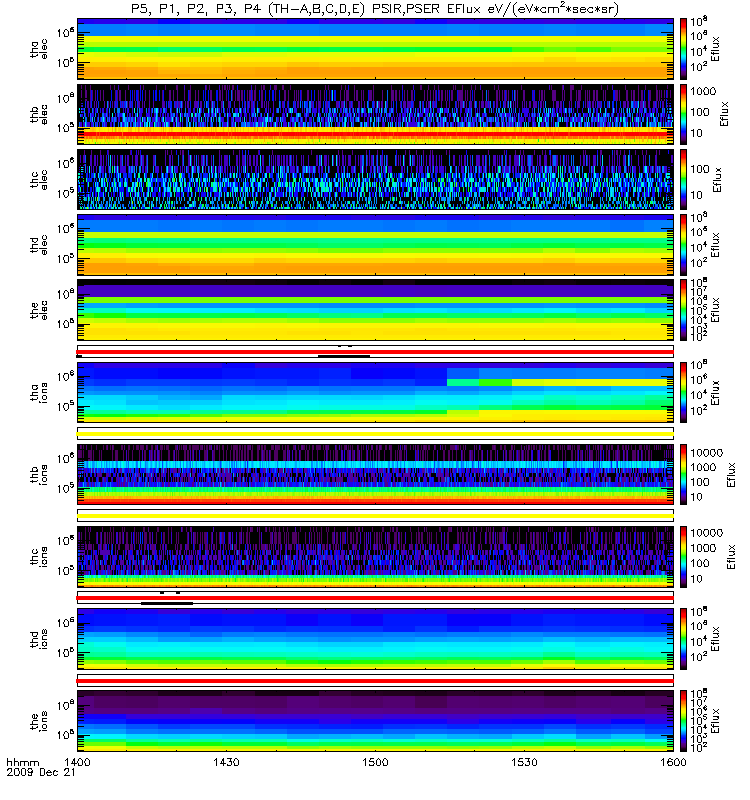The height and width of the screenshot is (800, 750).
Task: Click the "thd elec" axis label
Action: (38, 245)
